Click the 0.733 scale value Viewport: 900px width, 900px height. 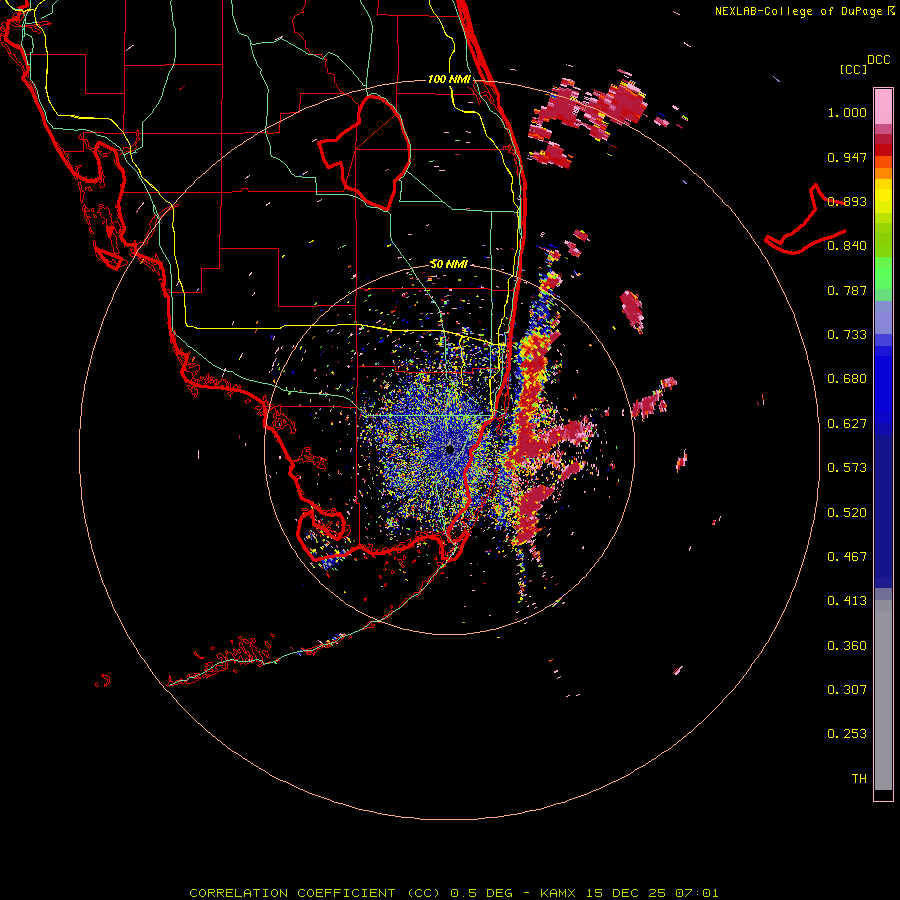point(847,335)
